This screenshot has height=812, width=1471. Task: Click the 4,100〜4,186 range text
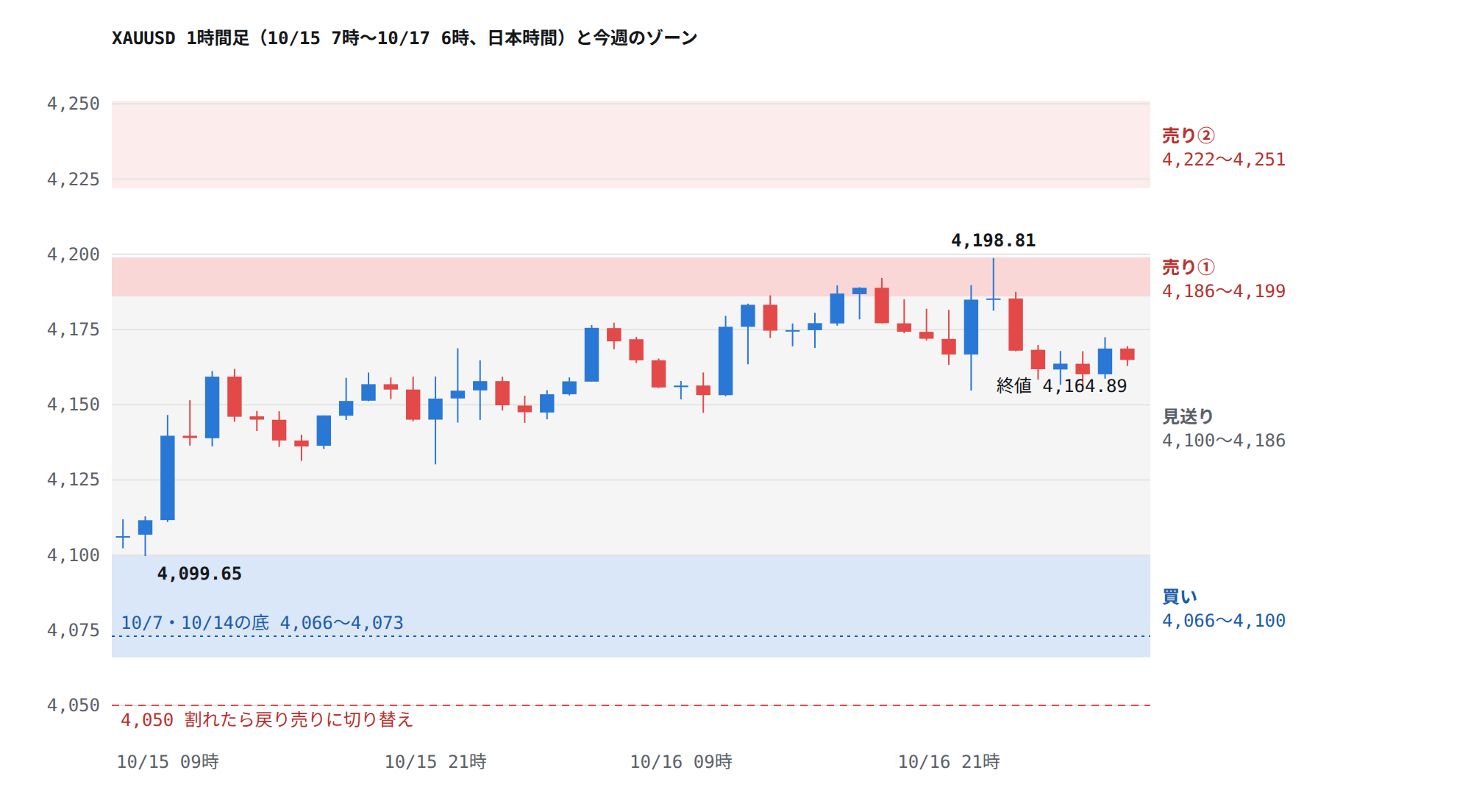click(x=1224, y=441)
